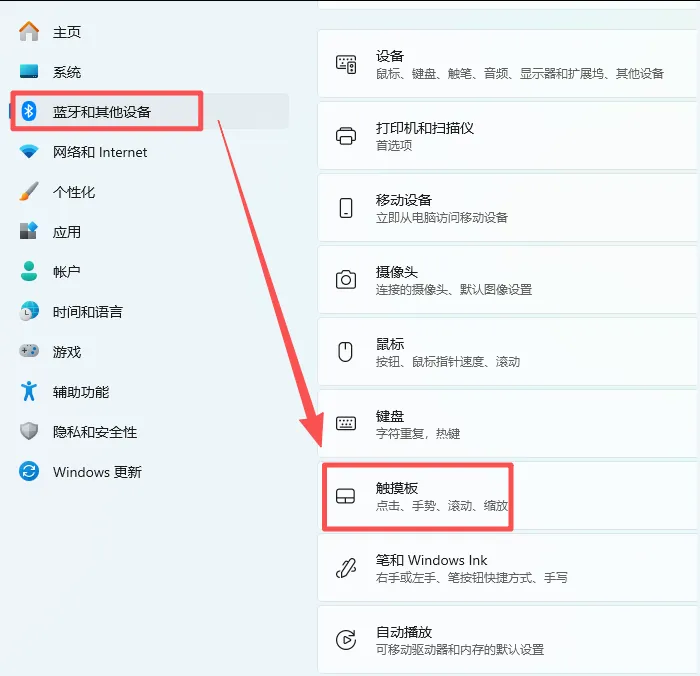Open the 触摸板 settings card

click(508, 496)
